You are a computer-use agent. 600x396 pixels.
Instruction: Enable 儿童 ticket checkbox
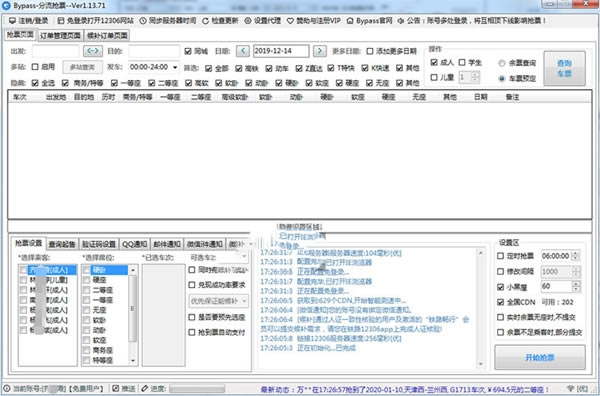point(434,77)
